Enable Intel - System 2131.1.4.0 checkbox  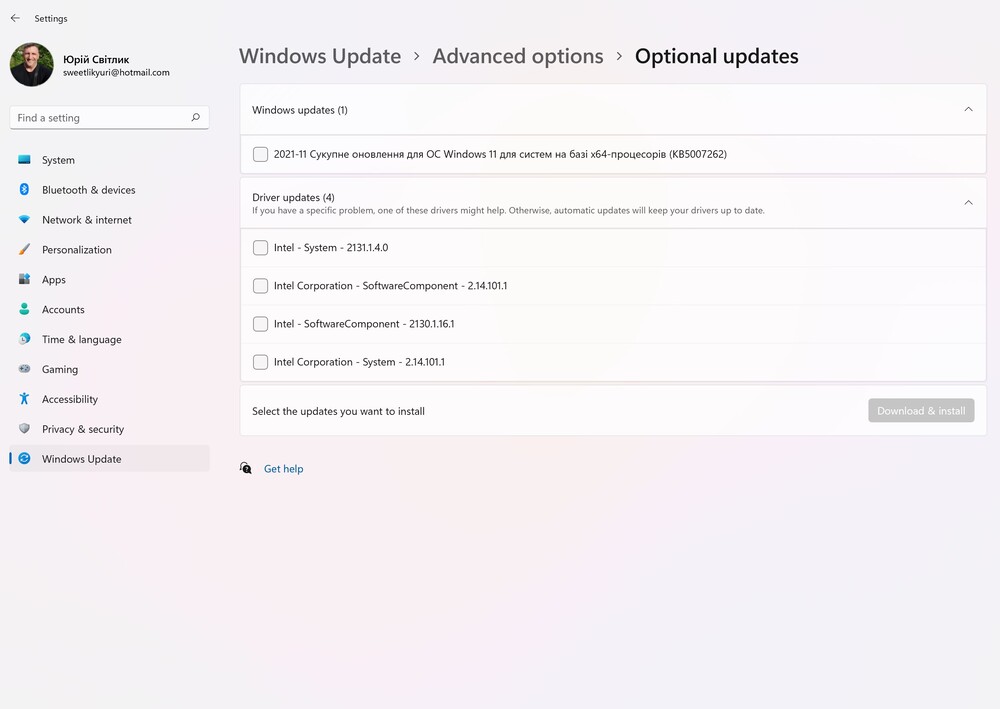(x=261, y=248)
